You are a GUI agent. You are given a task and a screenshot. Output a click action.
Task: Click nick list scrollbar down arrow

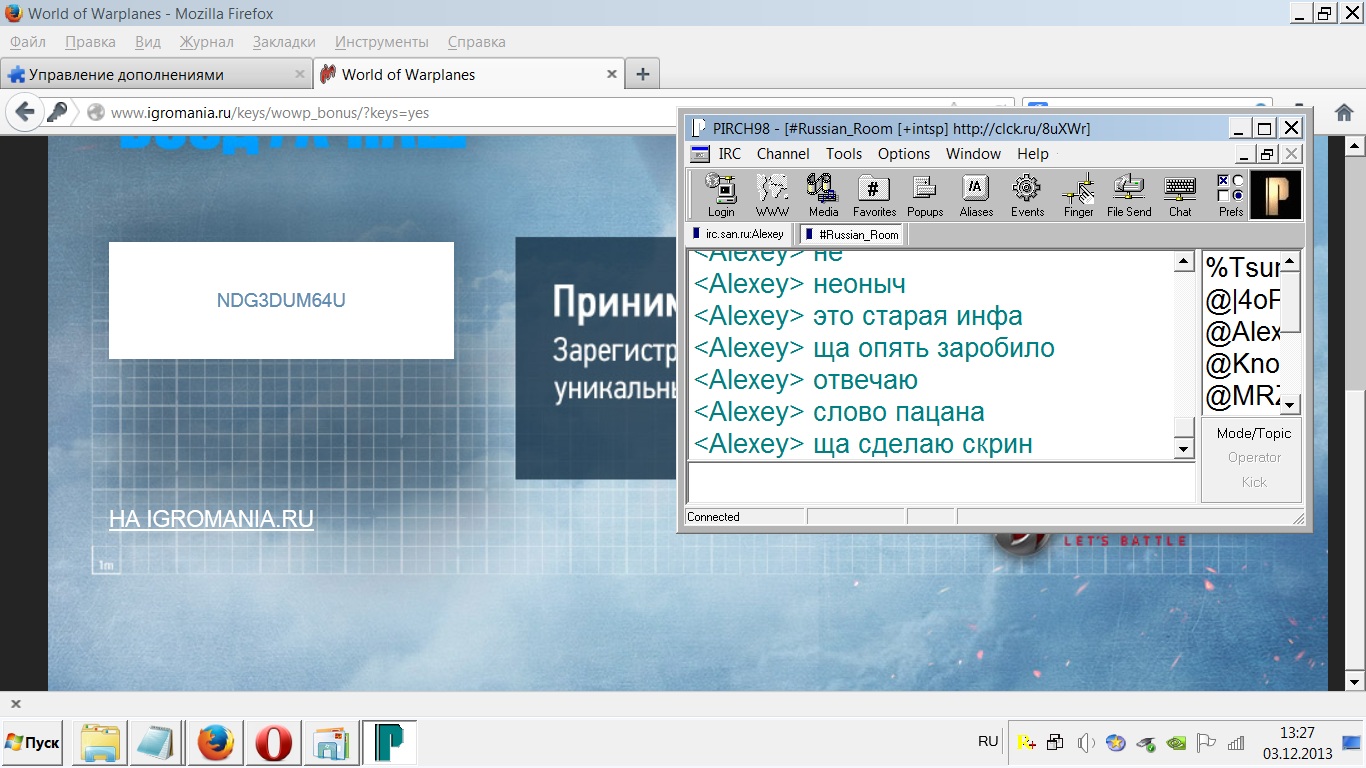(1291, 404)
